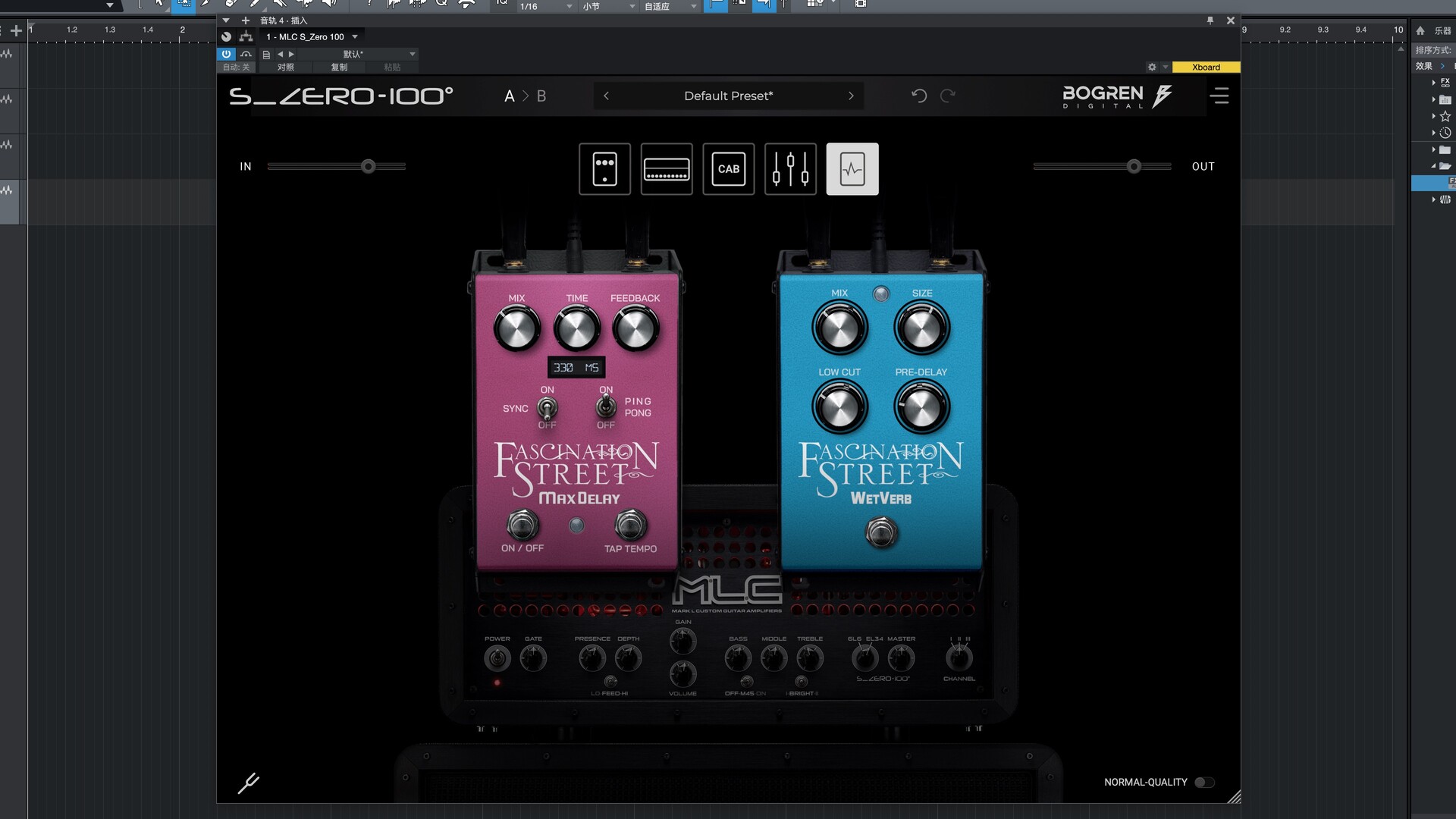Open the Bogren hamburger menu

(1219, 96)
